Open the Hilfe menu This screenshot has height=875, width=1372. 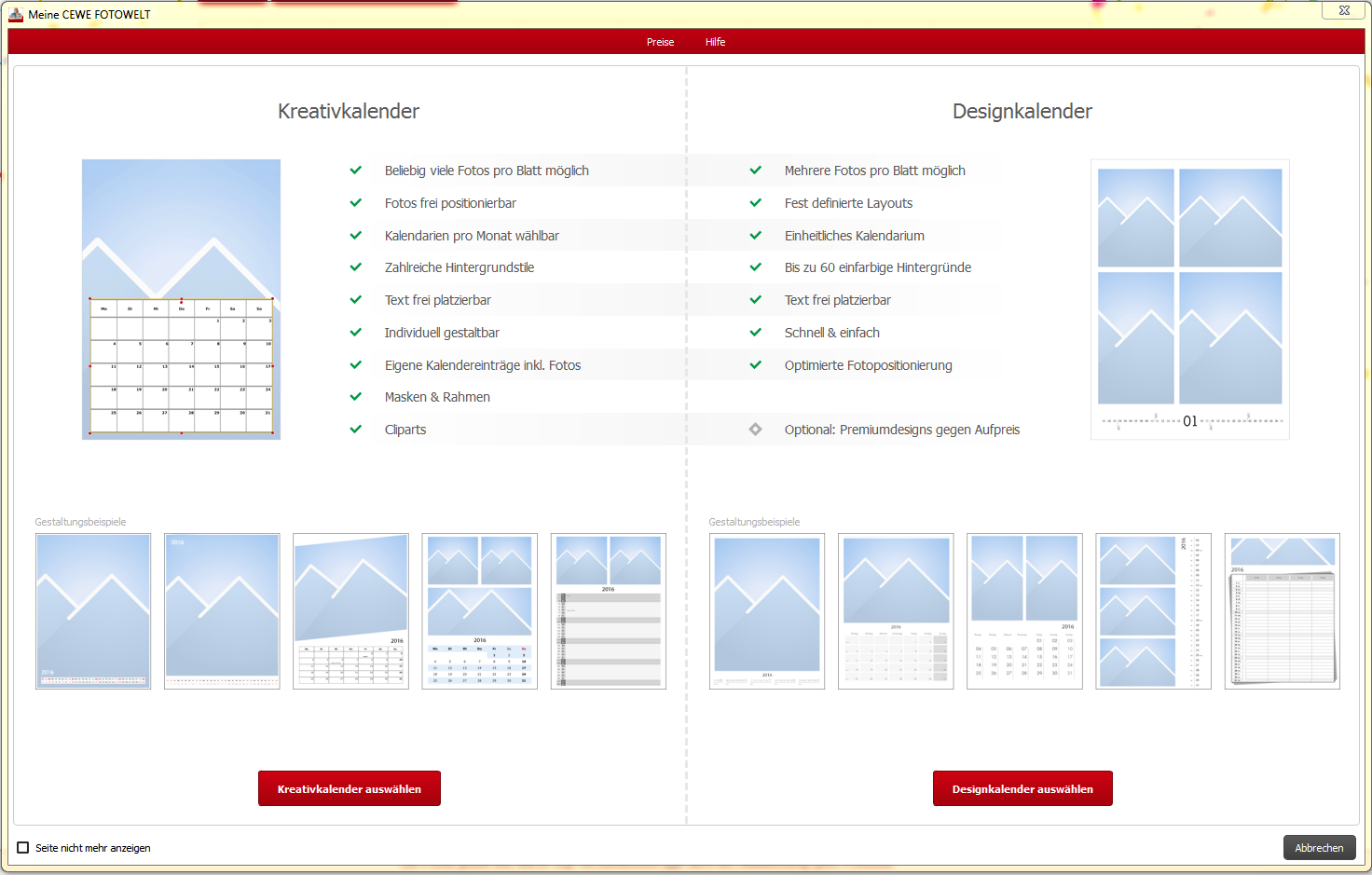point(715,42)
